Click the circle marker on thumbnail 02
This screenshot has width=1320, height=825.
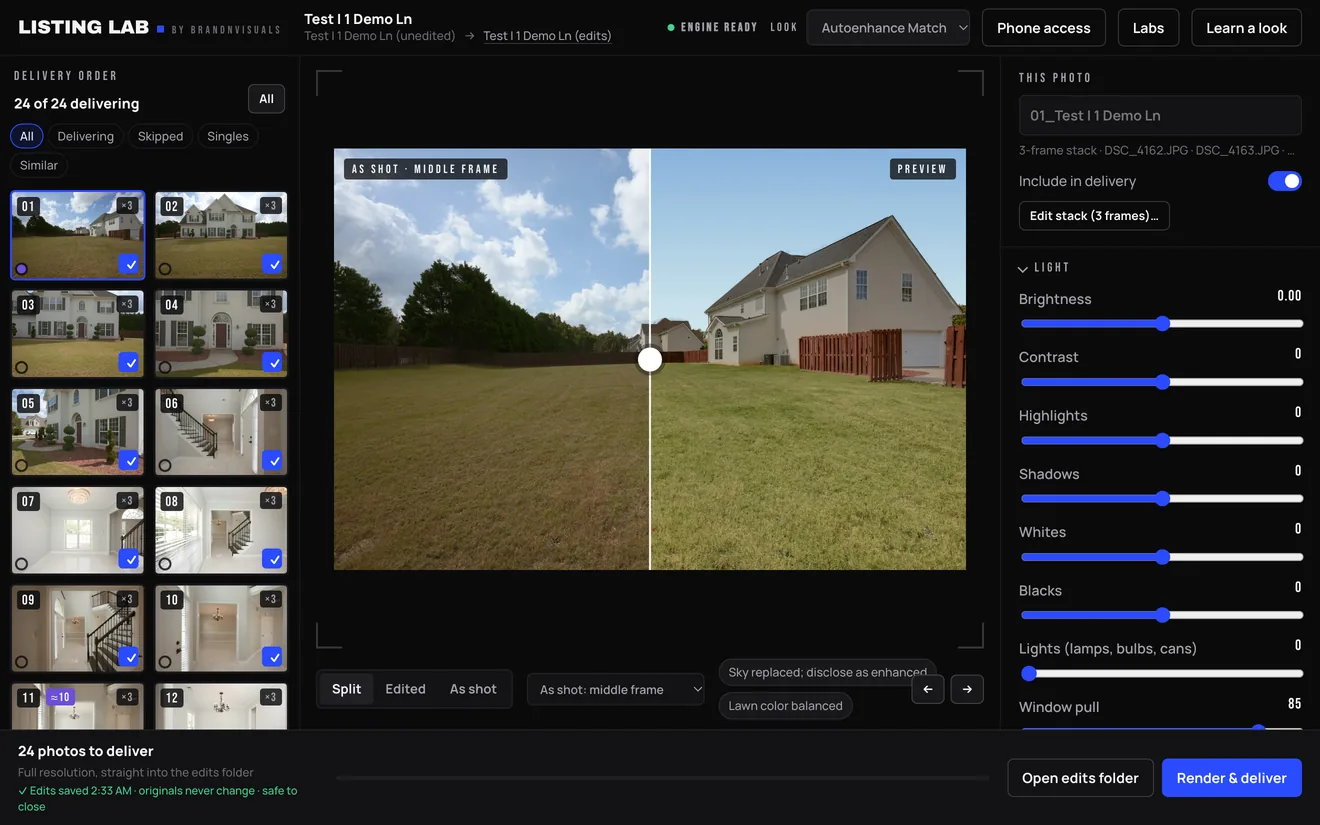(165, 268)
